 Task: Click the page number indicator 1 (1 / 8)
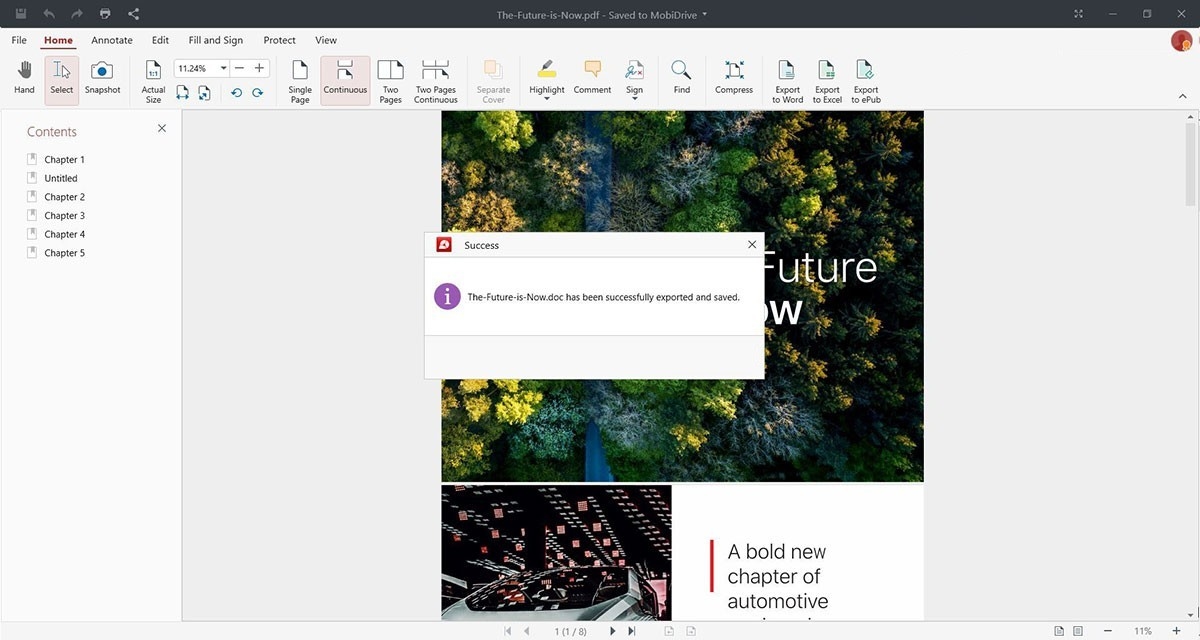click(x=570, y=631)
